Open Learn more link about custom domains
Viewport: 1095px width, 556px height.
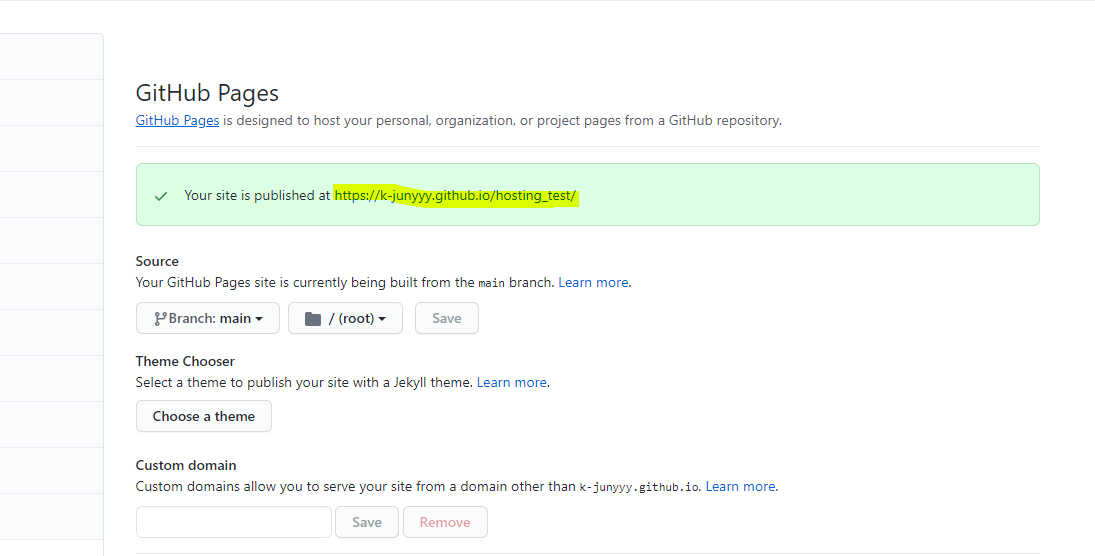click(x=740, y=486)
